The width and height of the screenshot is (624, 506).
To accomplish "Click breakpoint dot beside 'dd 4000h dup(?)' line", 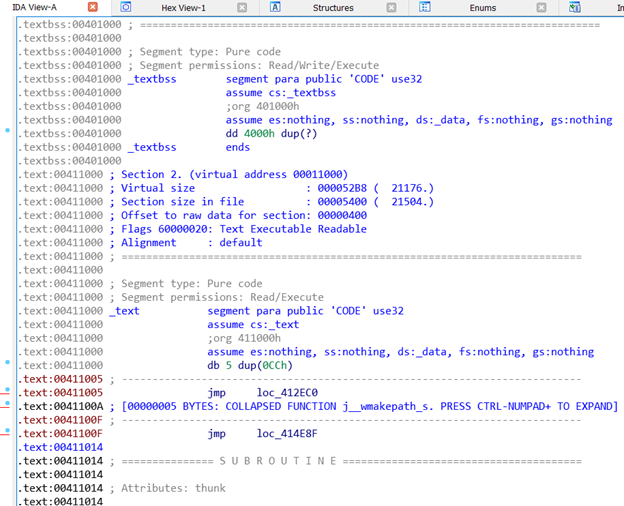I will click(8, 130).
